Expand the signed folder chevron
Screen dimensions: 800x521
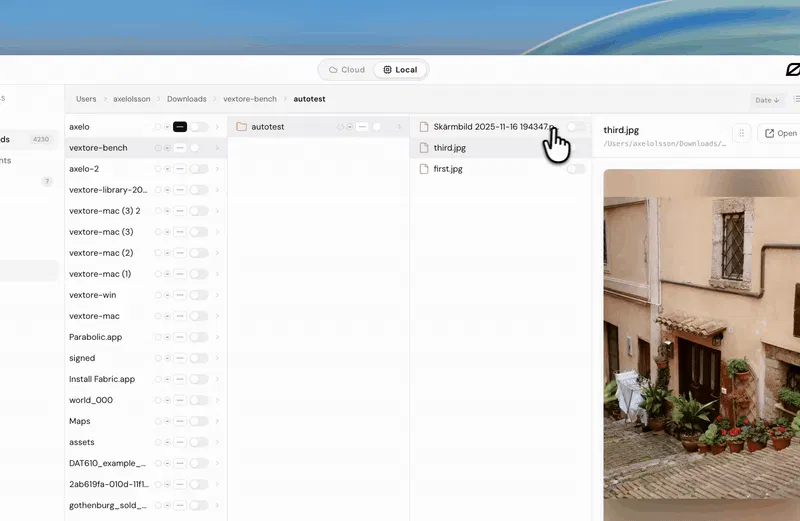pyautogui.click(x=217, y=358)
